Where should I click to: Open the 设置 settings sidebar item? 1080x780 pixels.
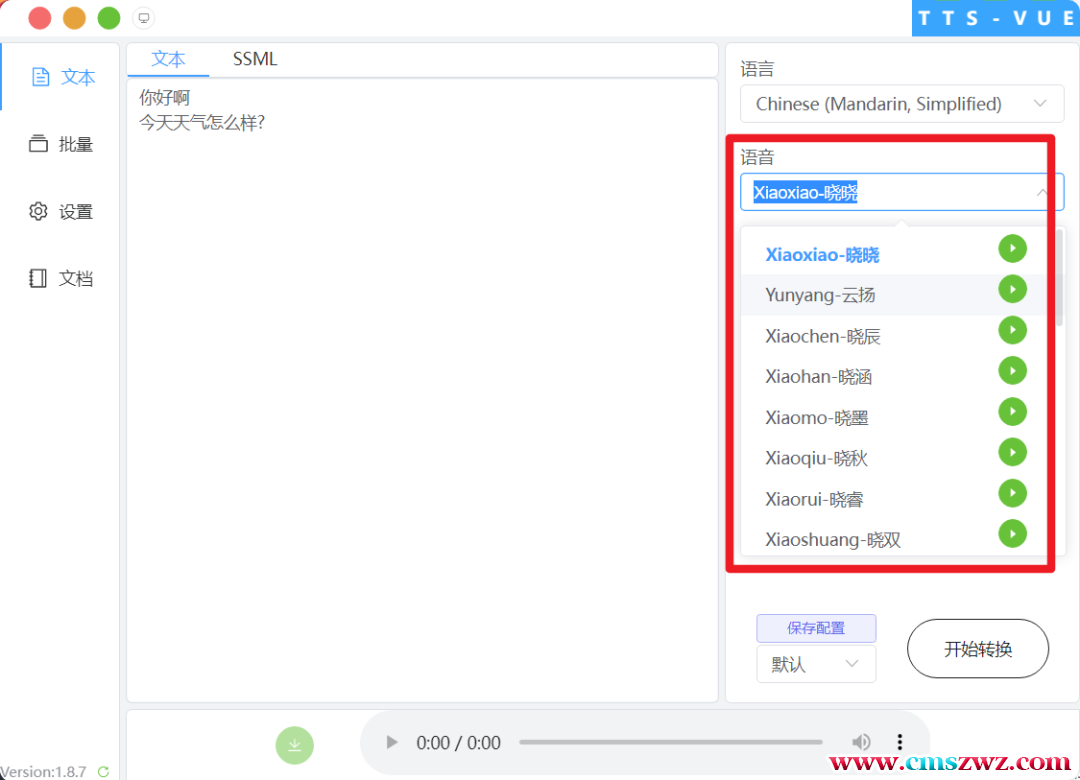[x=61, y=212]
